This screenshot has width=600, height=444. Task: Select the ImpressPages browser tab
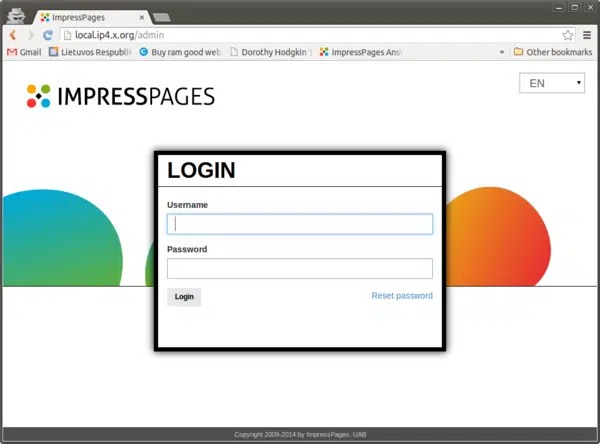pos(92,17)
